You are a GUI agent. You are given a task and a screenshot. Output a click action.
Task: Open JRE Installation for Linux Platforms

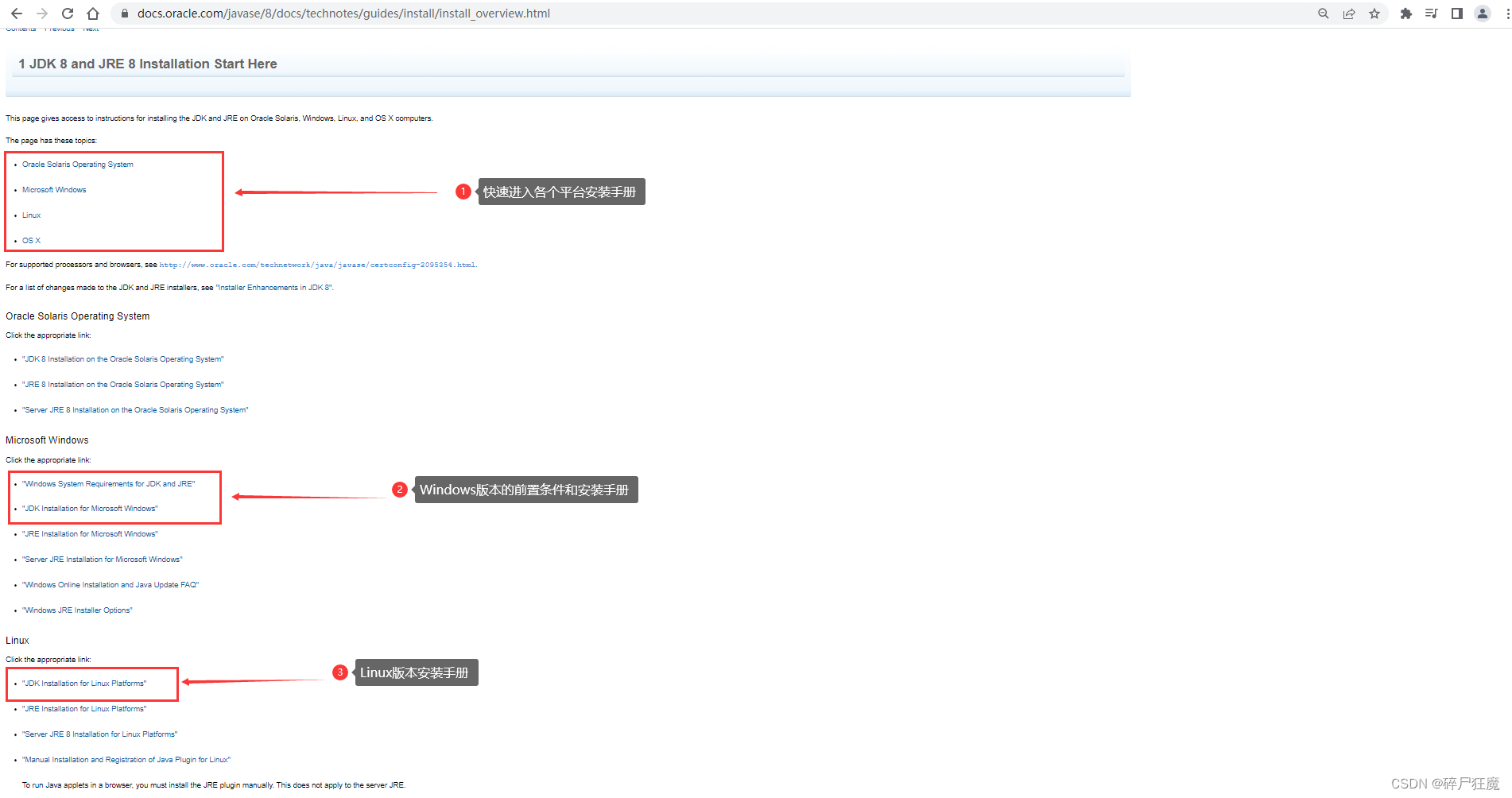(x=84, y=709)
